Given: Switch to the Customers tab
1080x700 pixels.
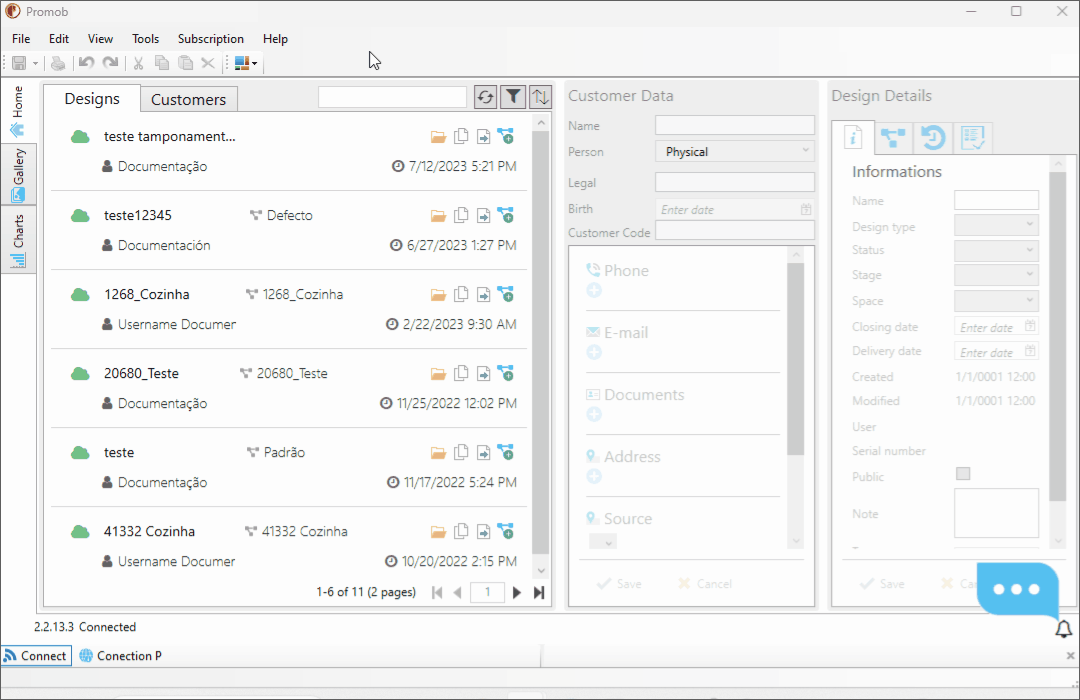Looking at the screenshot, I should (x=189, y=99).
